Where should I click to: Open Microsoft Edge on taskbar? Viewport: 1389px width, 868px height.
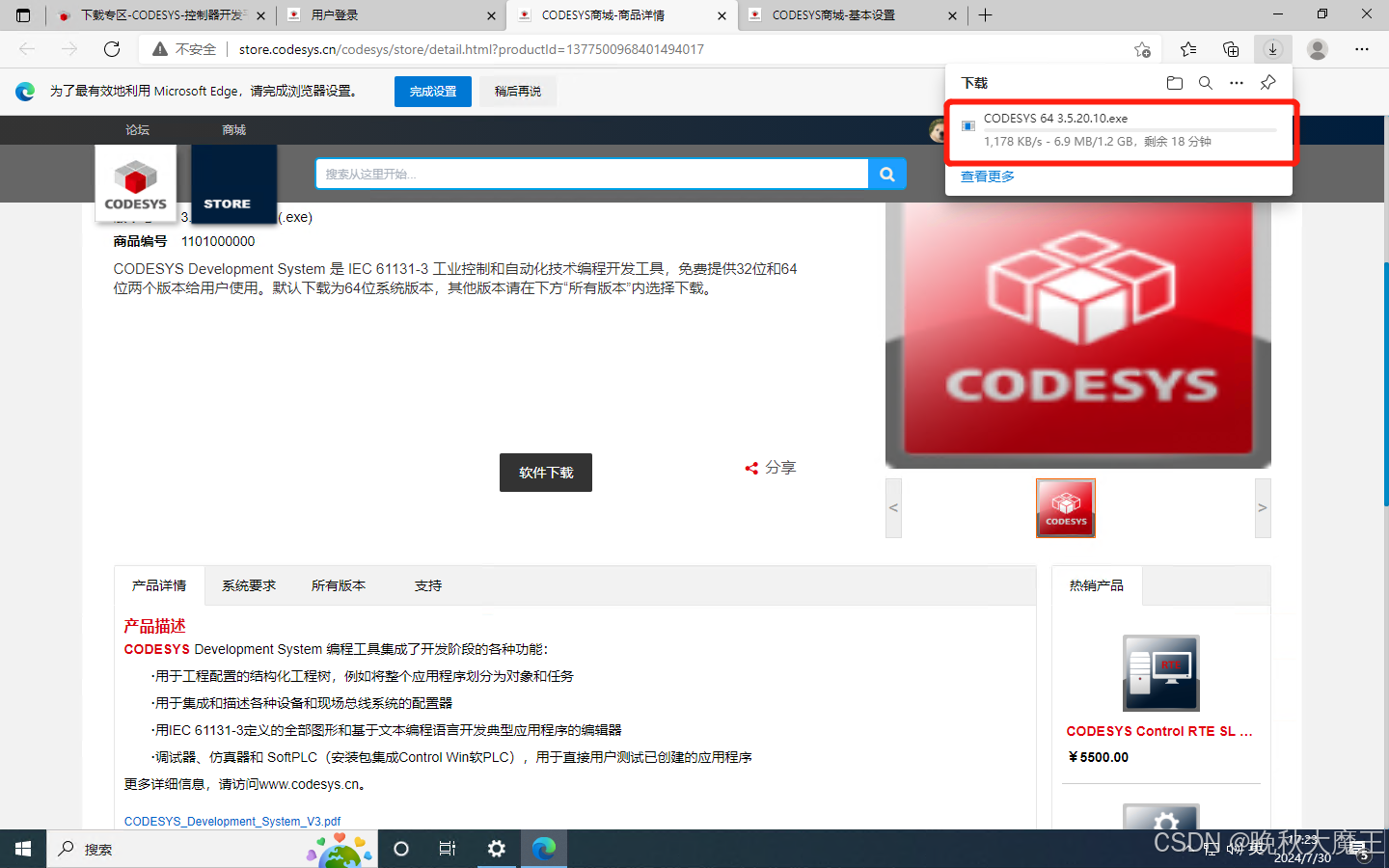pos(544,849)
